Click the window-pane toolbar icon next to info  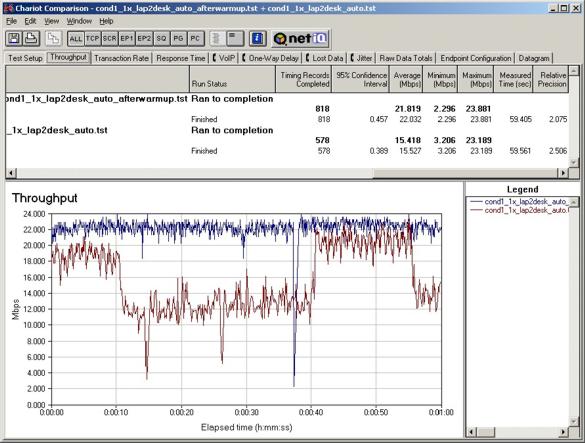[235, 38]
